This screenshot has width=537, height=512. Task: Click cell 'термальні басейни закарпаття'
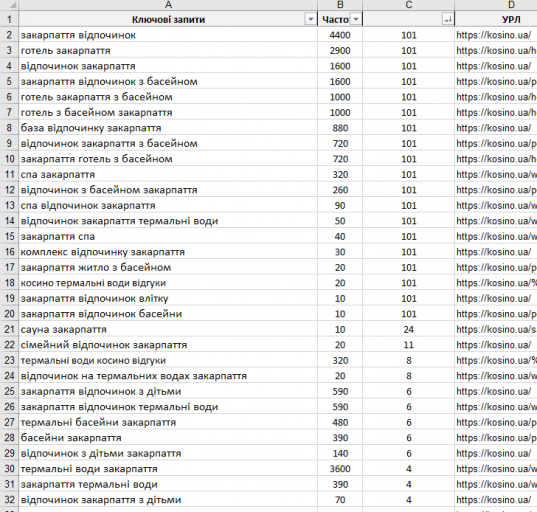click(168, 423)
